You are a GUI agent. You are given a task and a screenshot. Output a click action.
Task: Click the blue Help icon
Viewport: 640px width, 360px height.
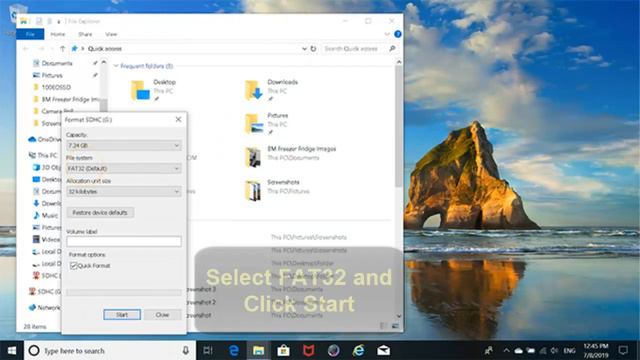click(x=398, y=34)
